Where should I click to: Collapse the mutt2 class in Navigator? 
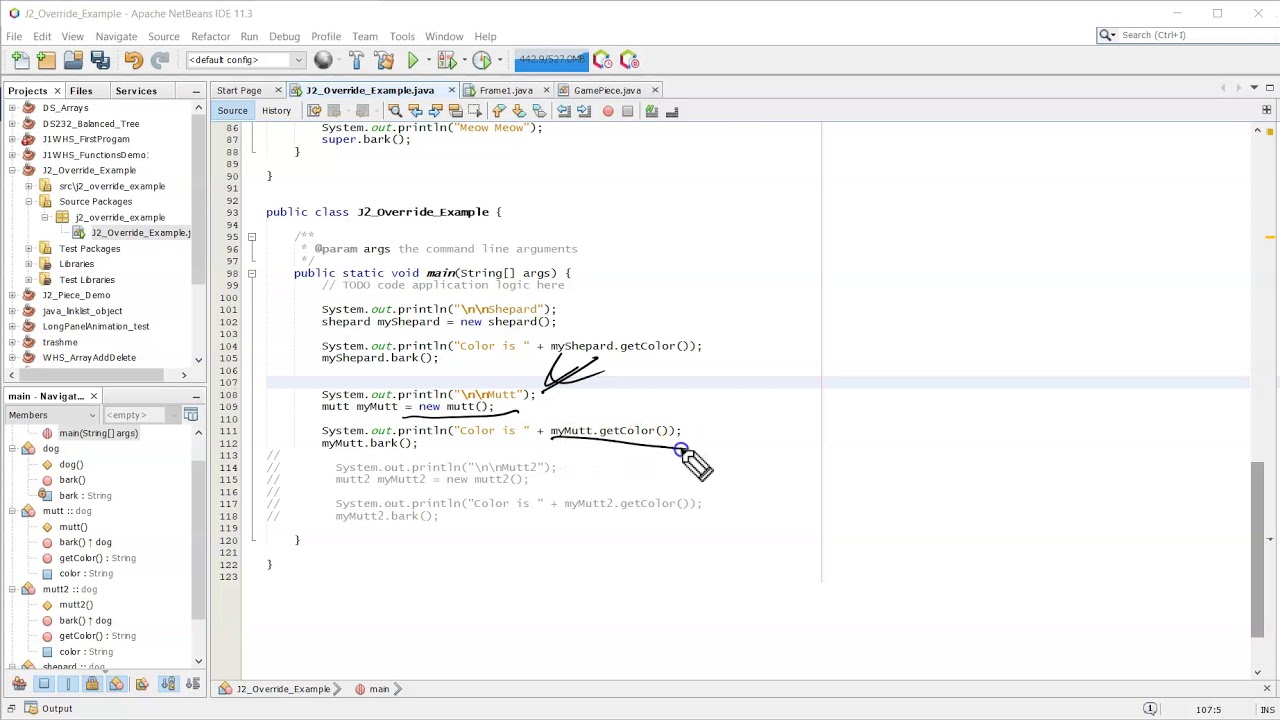point(12,589)
